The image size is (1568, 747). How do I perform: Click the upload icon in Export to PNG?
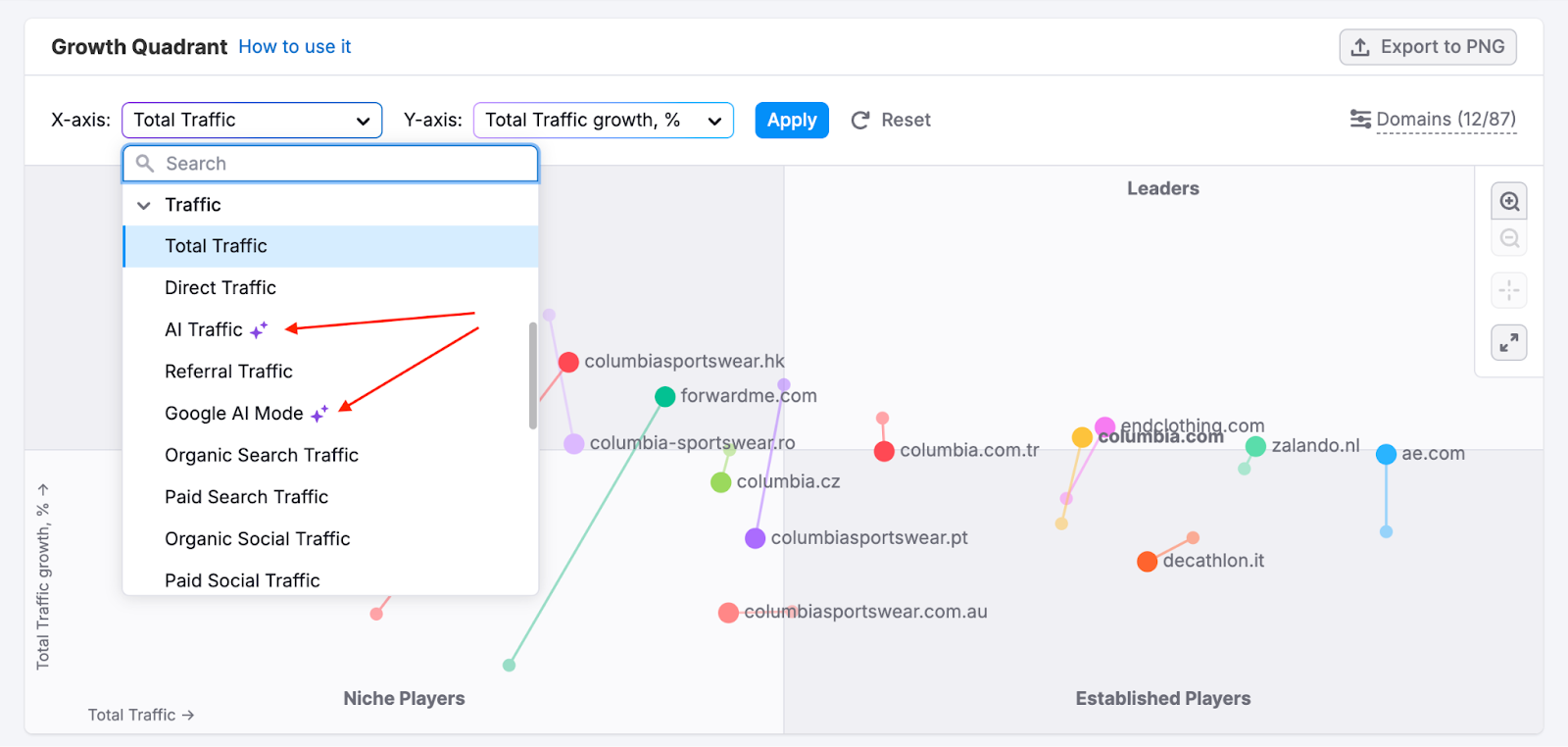[x=1360, y=47]
